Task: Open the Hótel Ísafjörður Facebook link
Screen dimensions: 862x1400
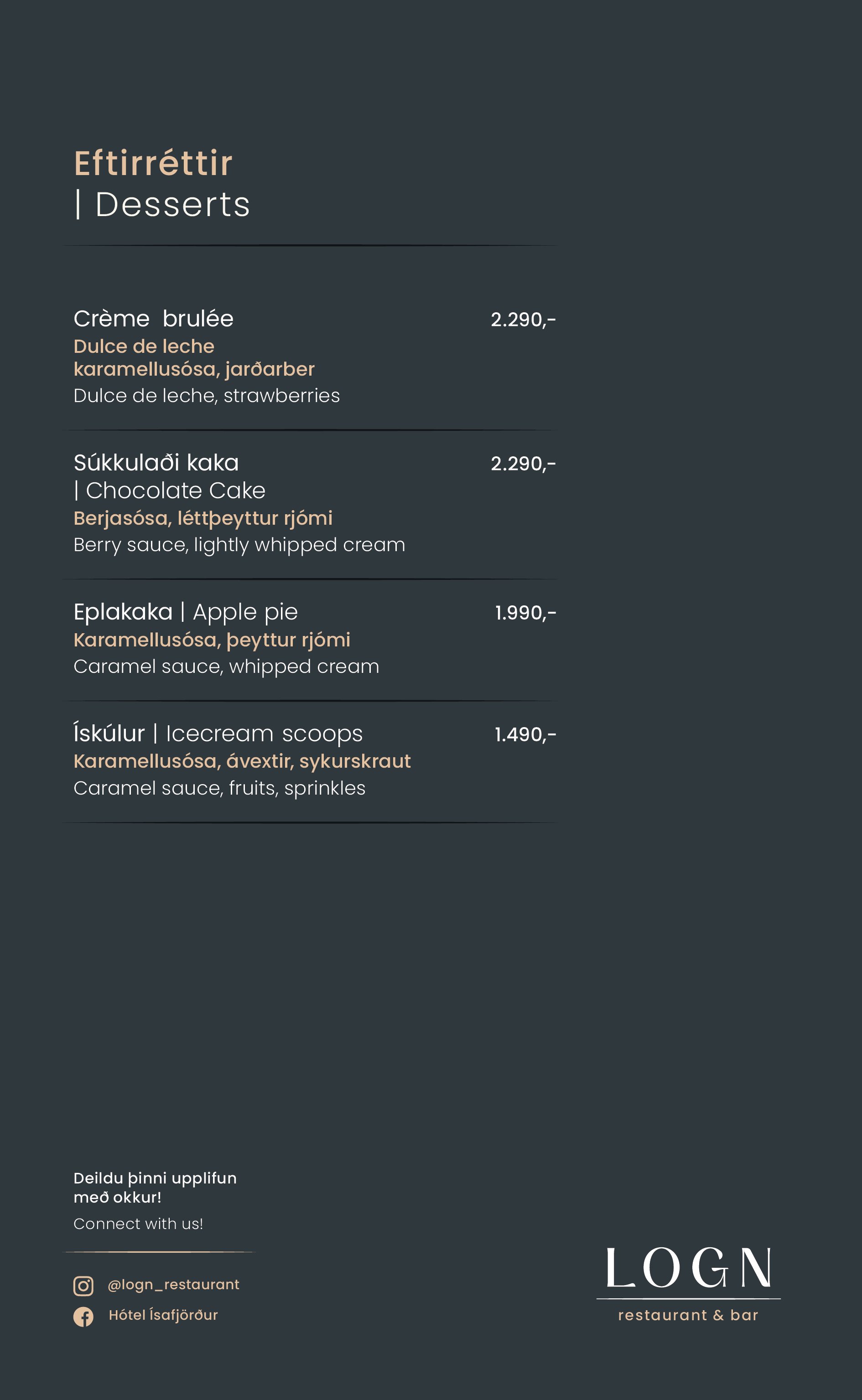Action: (163, 1315)
